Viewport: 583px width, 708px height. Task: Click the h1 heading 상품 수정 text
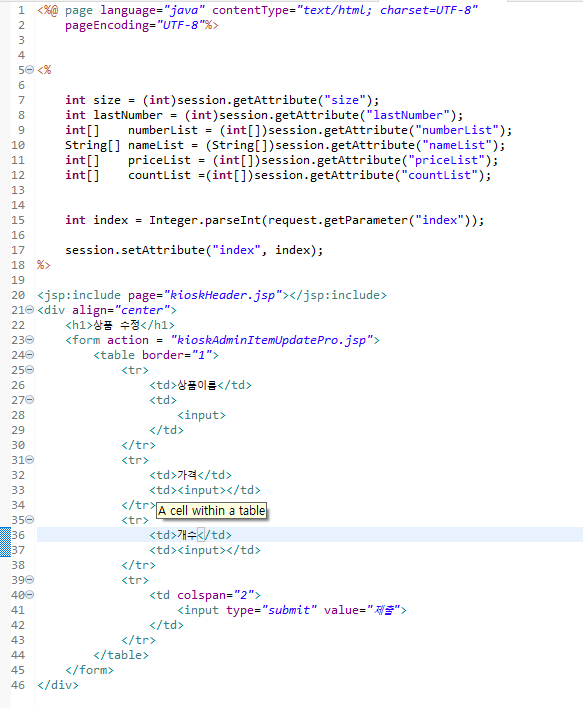point(117,325)
